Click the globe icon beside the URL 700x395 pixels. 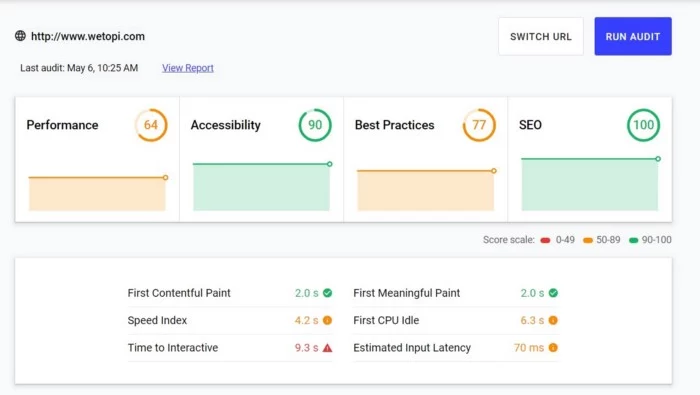coord(21,36)
